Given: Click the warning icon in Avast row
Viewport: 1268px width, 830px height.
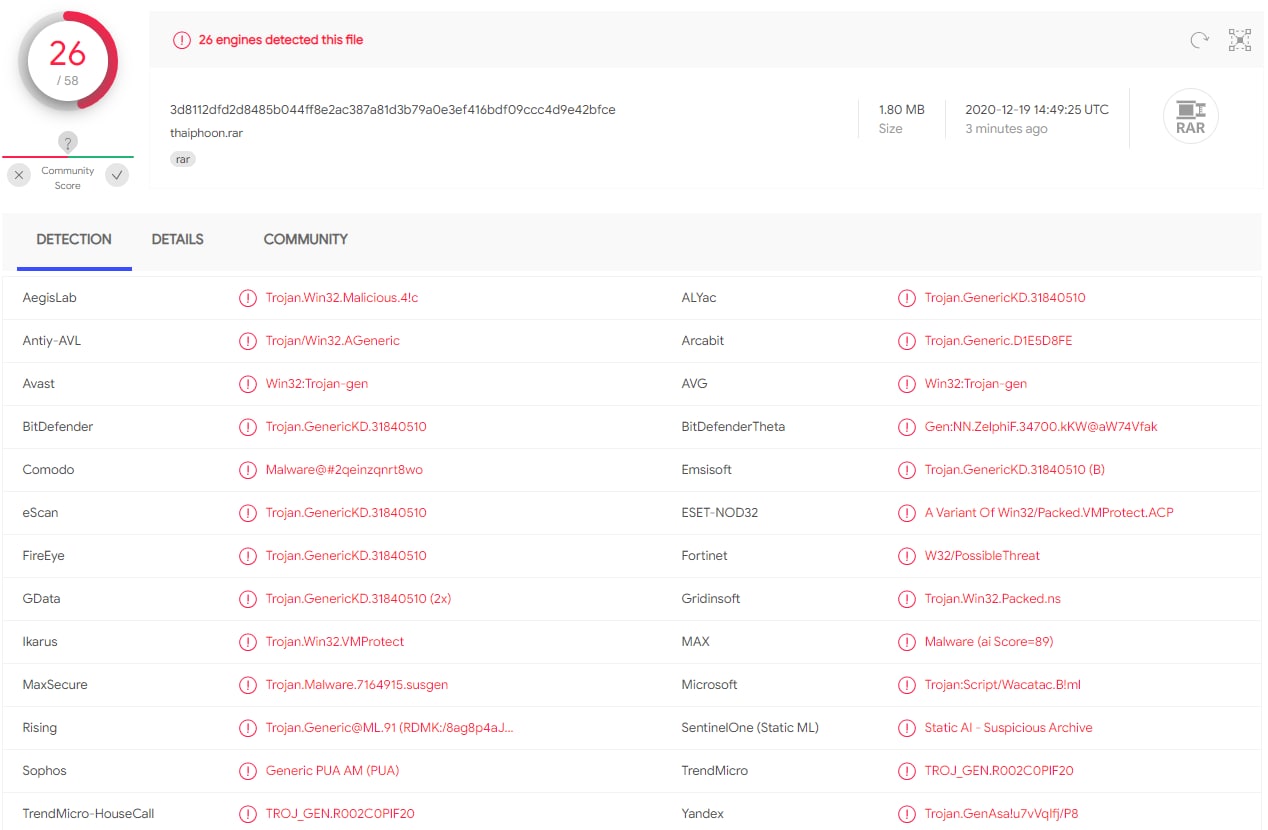Looking at the screenshot, I should point(247,384).
